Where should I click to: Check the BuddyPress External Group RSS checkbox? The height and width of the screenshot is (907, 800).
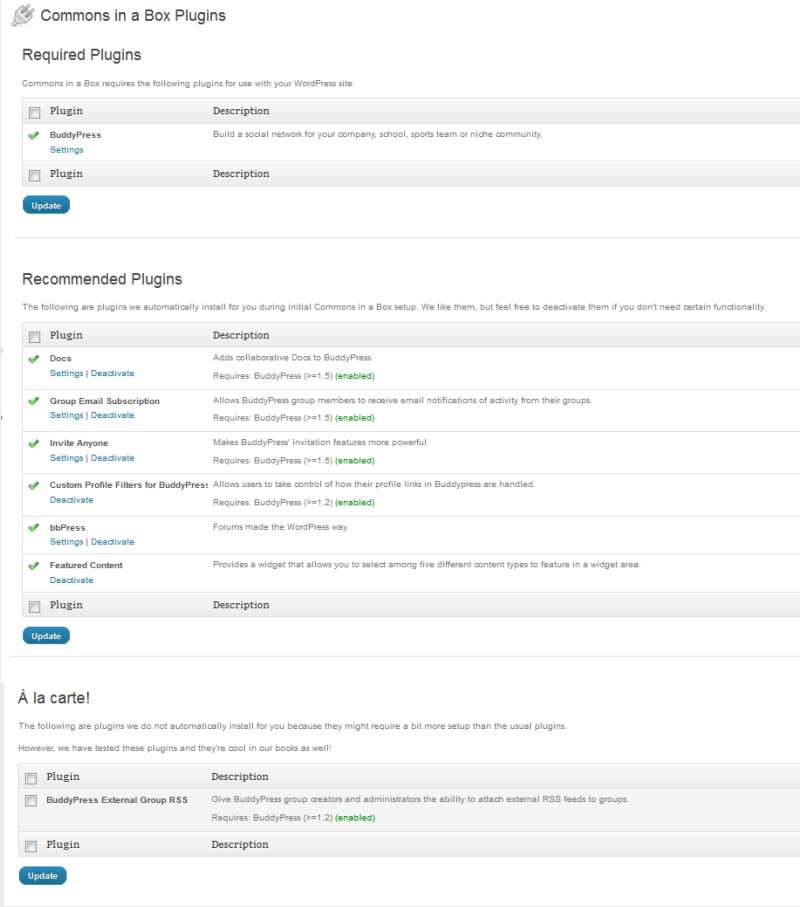point(31,801)
